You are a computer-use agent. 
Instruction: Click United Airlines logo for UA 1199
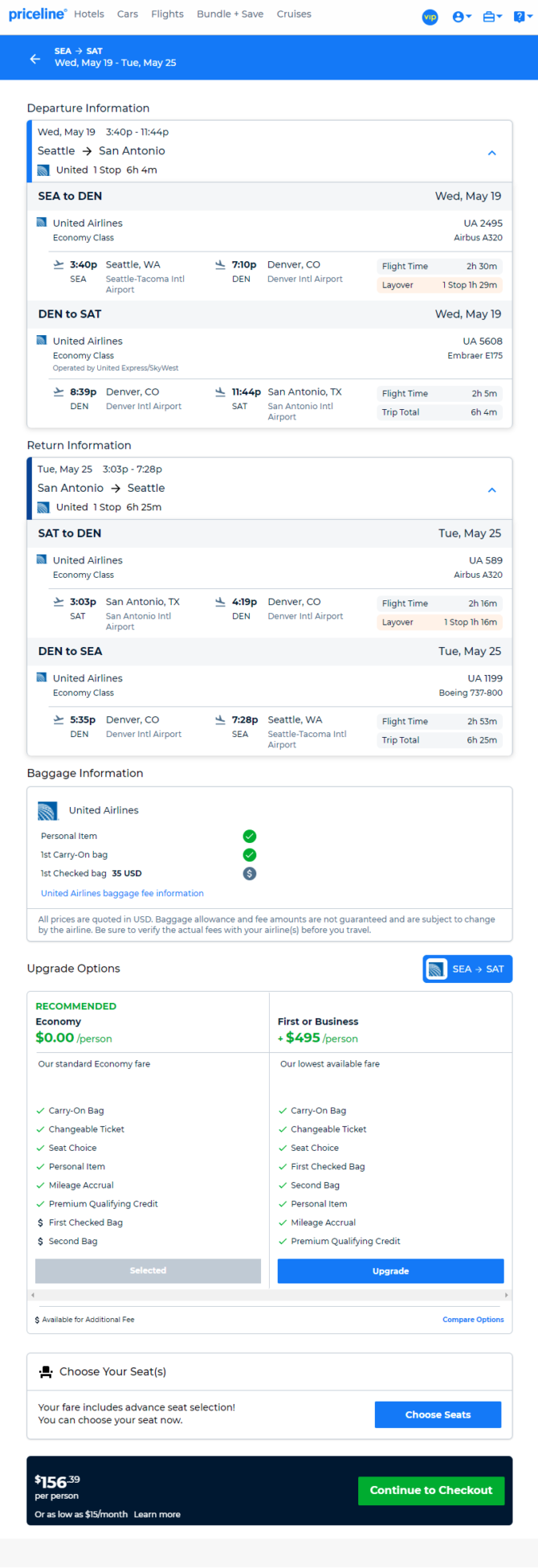click(42, 678)
